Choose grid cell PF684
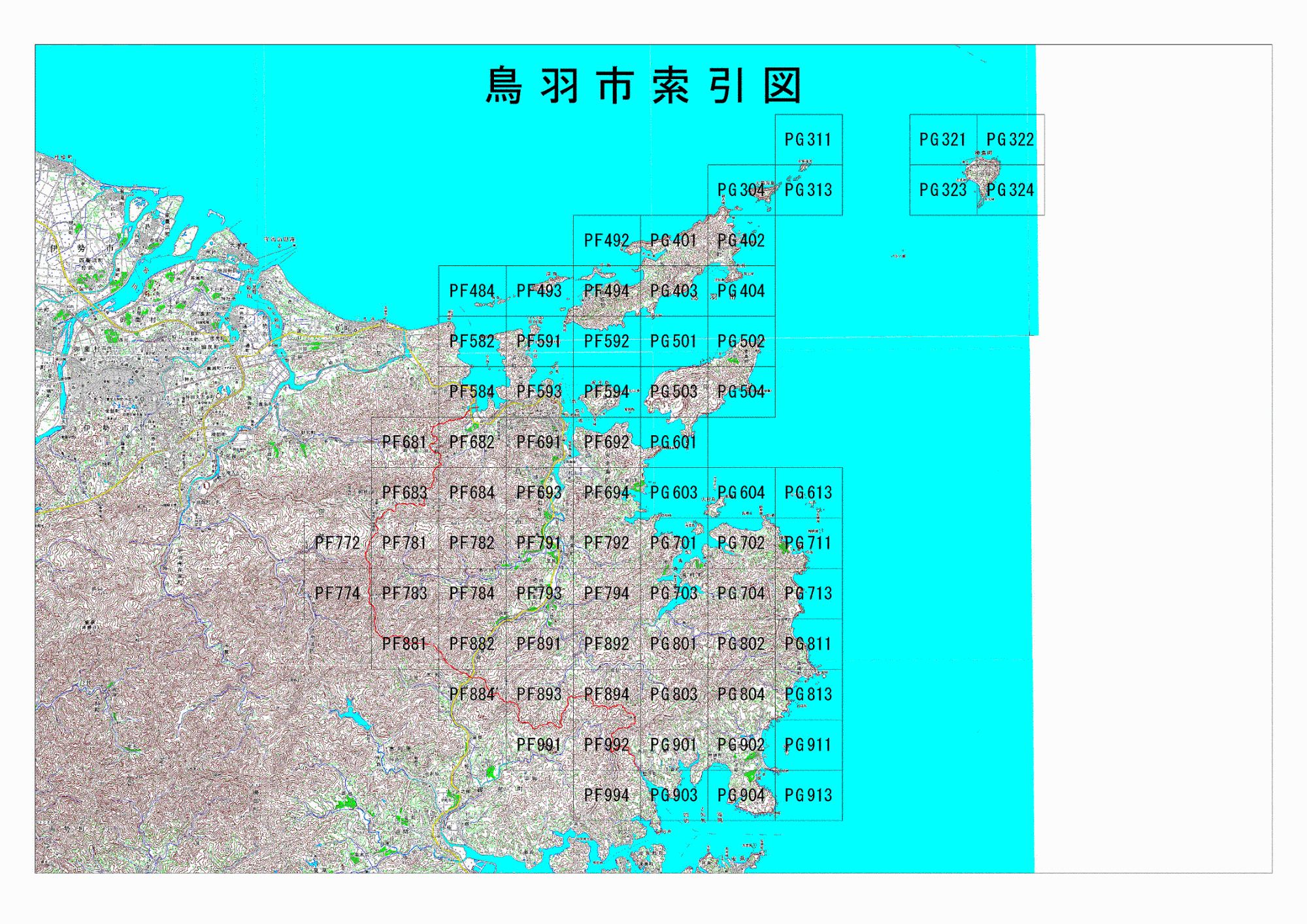The height and width of the screenshot is (924, 1307). 472,493
